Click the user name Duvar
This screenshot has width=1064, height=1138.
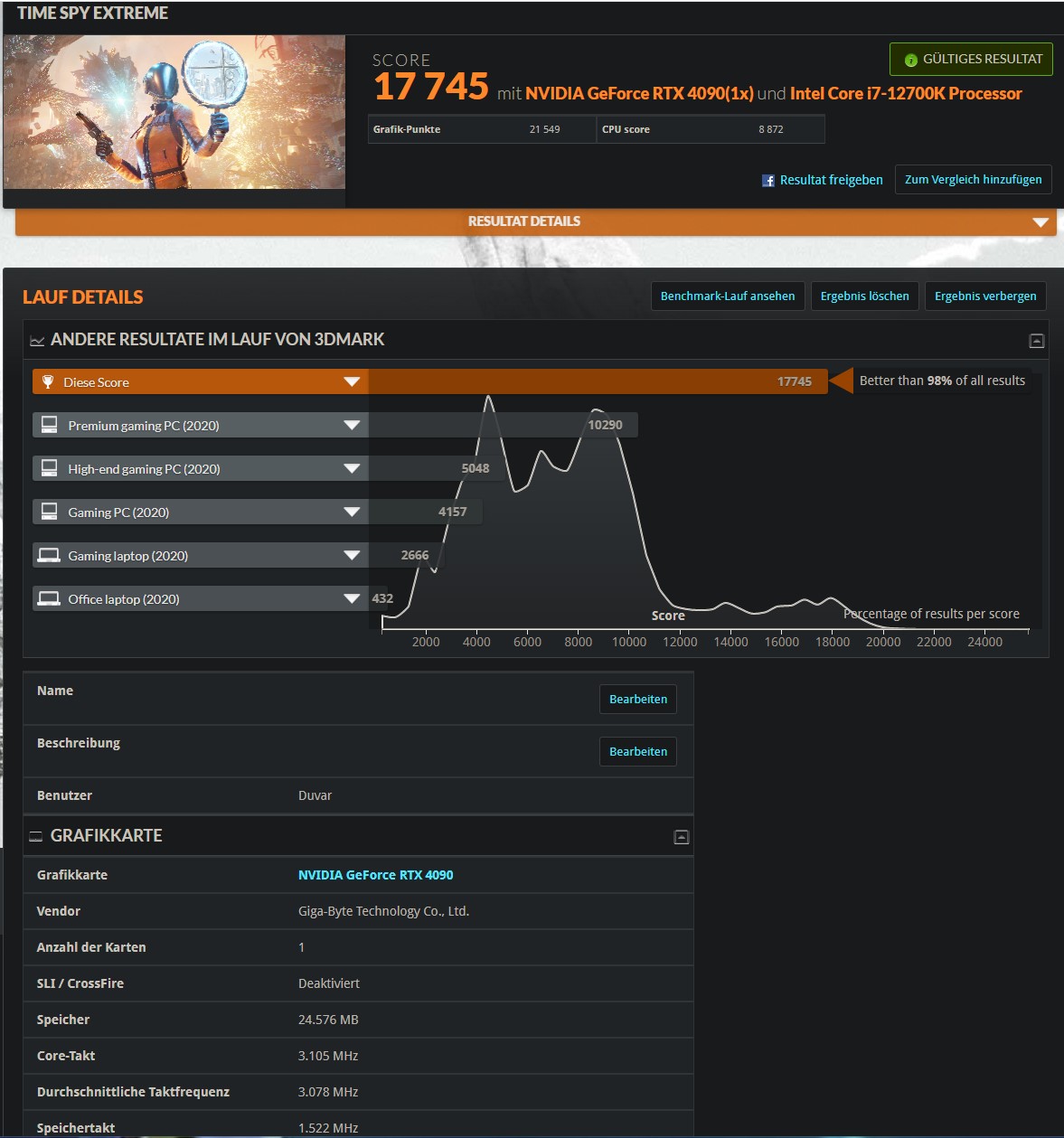[x=315, y=795]
